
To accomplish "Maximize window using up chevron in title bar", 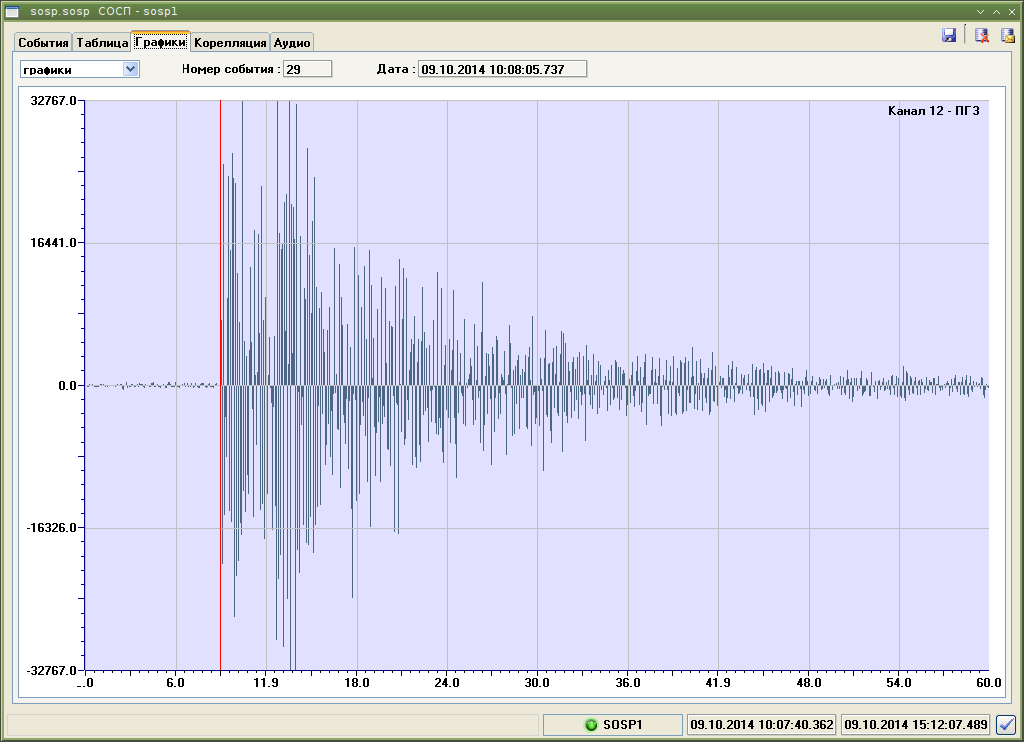I will [x=996, y=9].
